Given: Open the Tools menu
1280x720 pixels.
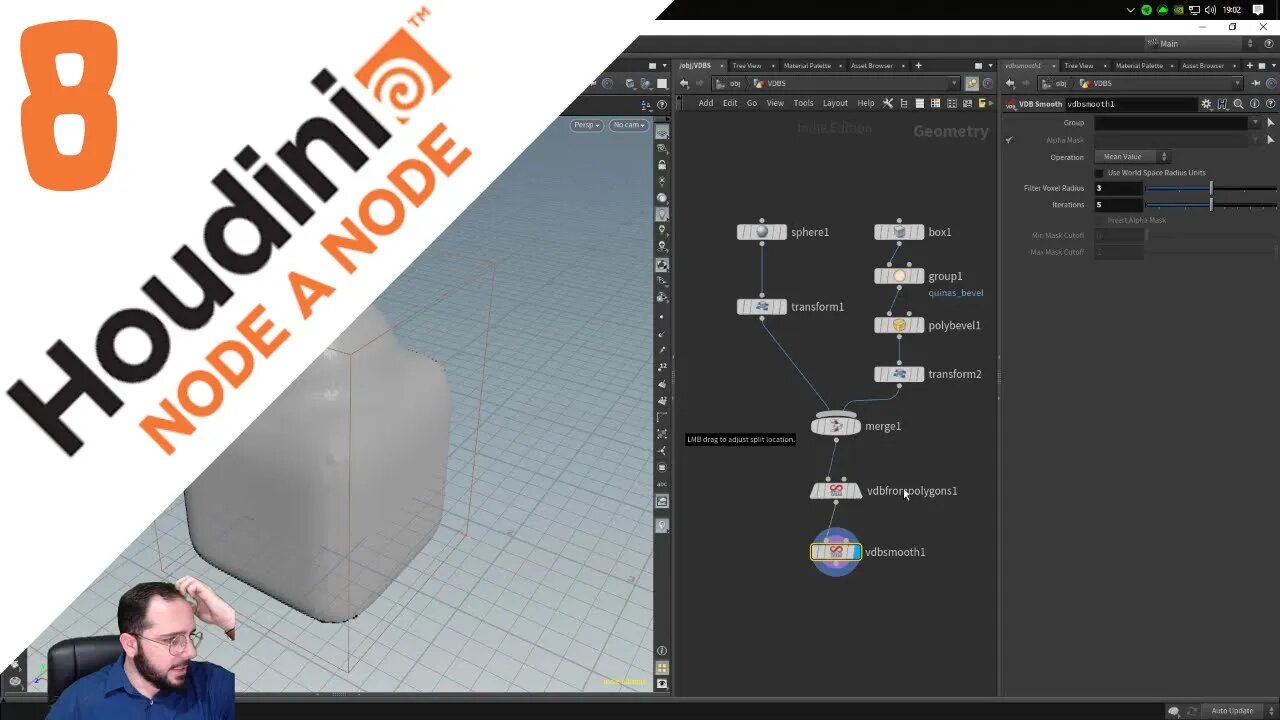Looking at the screenshot, I should point(804,103).
